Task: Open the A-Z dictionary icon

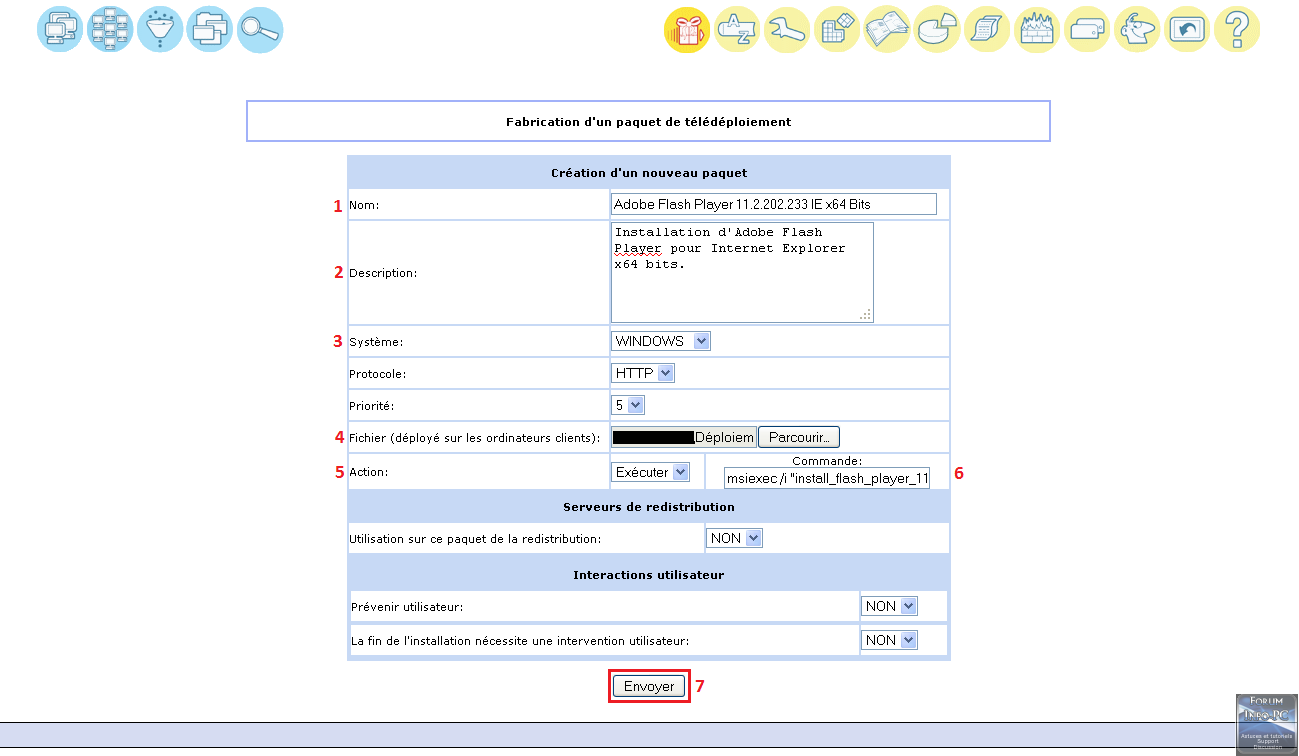Action: coord(737,30)
